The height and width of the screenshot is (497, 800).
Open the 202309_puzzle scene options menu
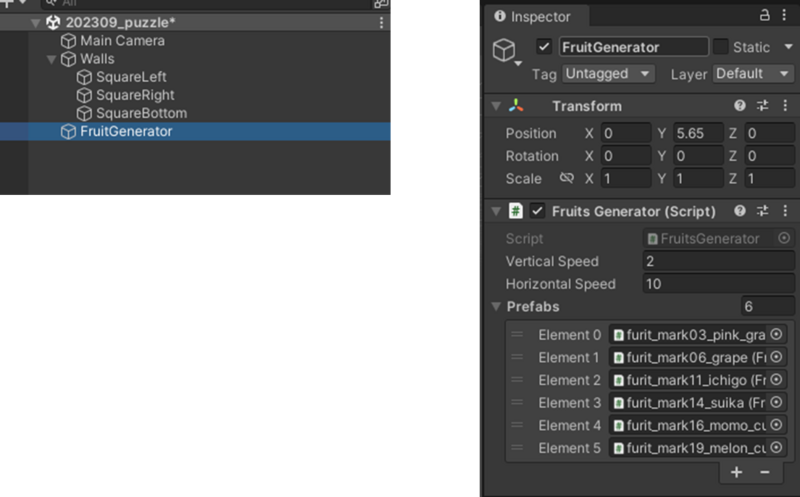coord(381,22)
